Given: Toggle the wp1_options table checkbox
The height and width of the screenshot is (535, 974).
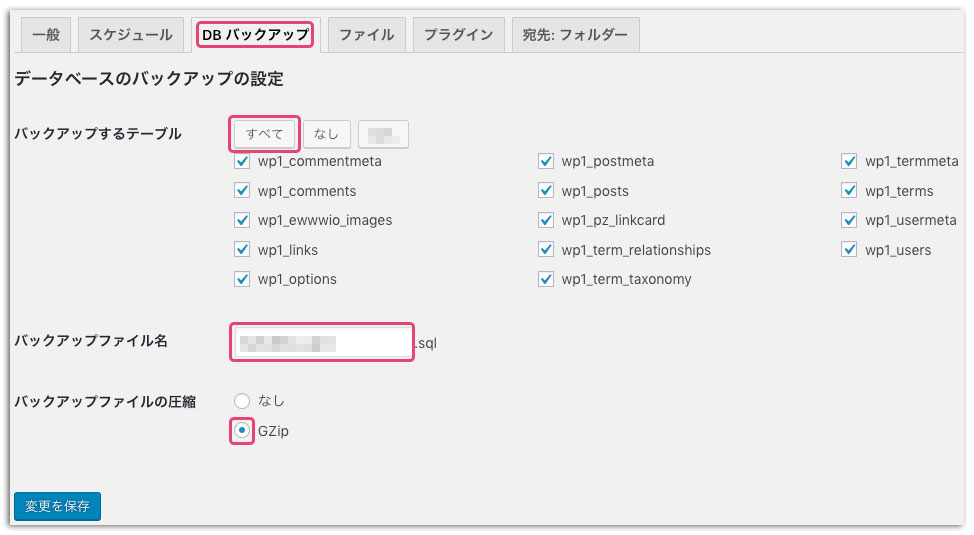Looking at the screenshot, I should coord(242,279).
